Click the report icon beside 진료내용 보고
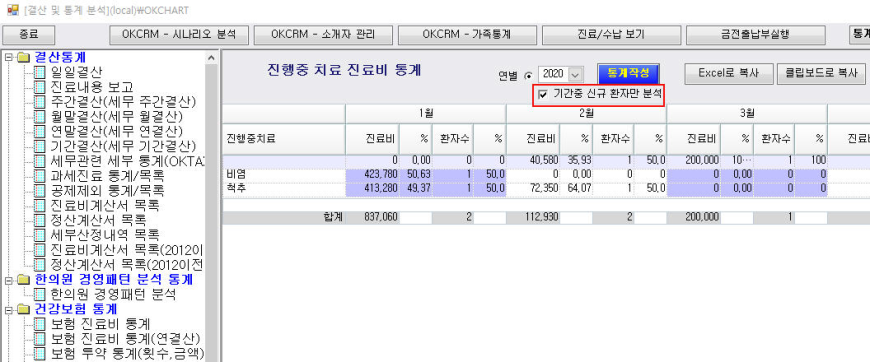The height and width of the screenshot is (362, 870). click(x=39, y=87)
